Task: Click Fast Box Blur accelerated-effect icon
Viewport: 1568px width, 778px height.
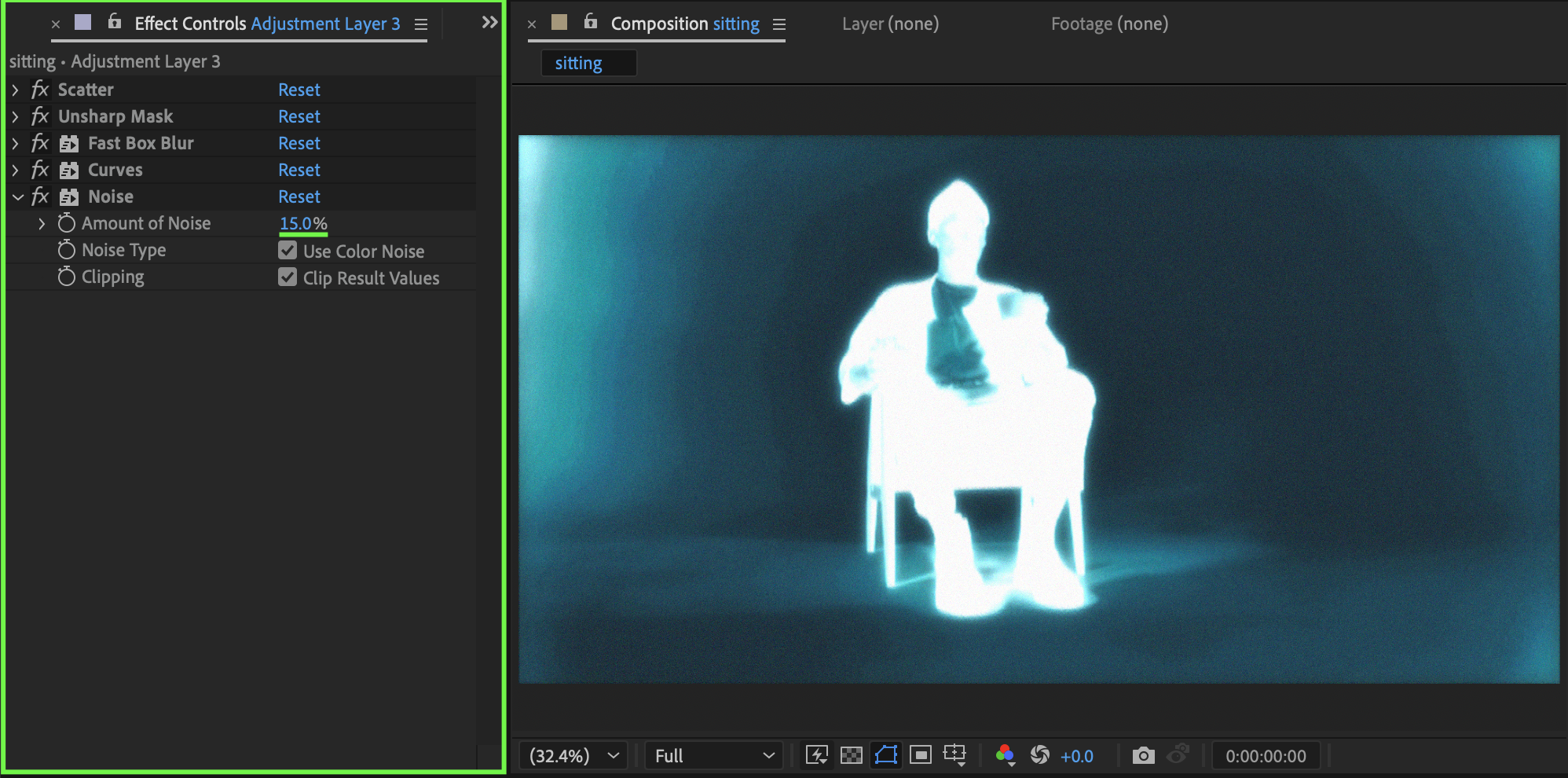Action: pos(69,144)
